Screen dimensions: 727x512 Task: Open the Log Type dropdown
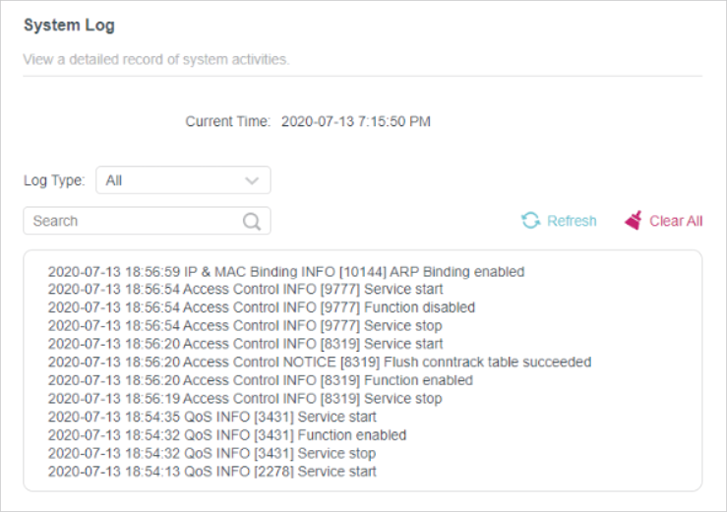tap(183, 180)
